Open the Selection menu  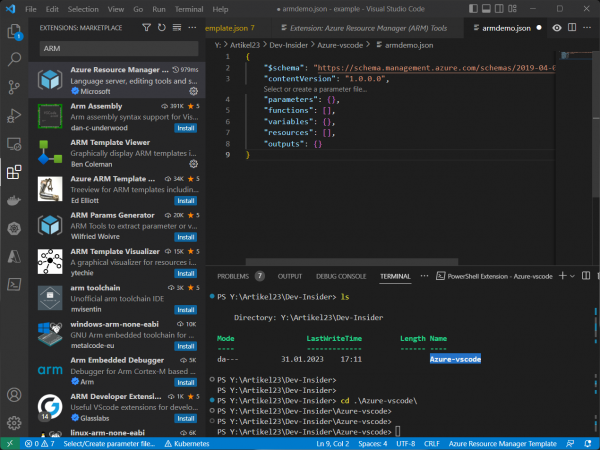[x=83, y=9]
